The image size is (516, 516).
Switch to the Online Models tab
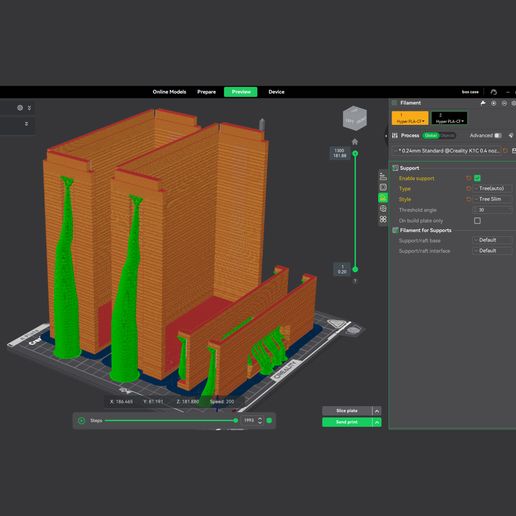pos(169,92)
